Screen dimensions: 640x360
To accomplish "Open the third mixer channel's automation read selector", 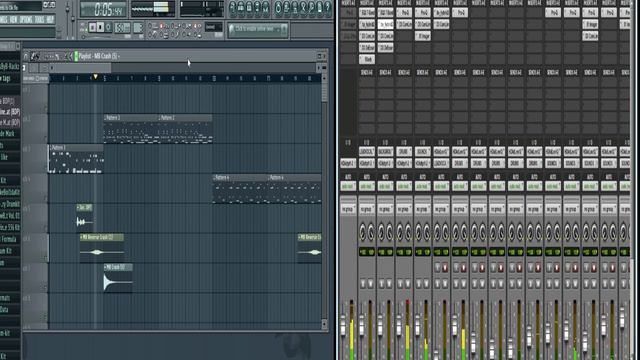I will point(385,187).
